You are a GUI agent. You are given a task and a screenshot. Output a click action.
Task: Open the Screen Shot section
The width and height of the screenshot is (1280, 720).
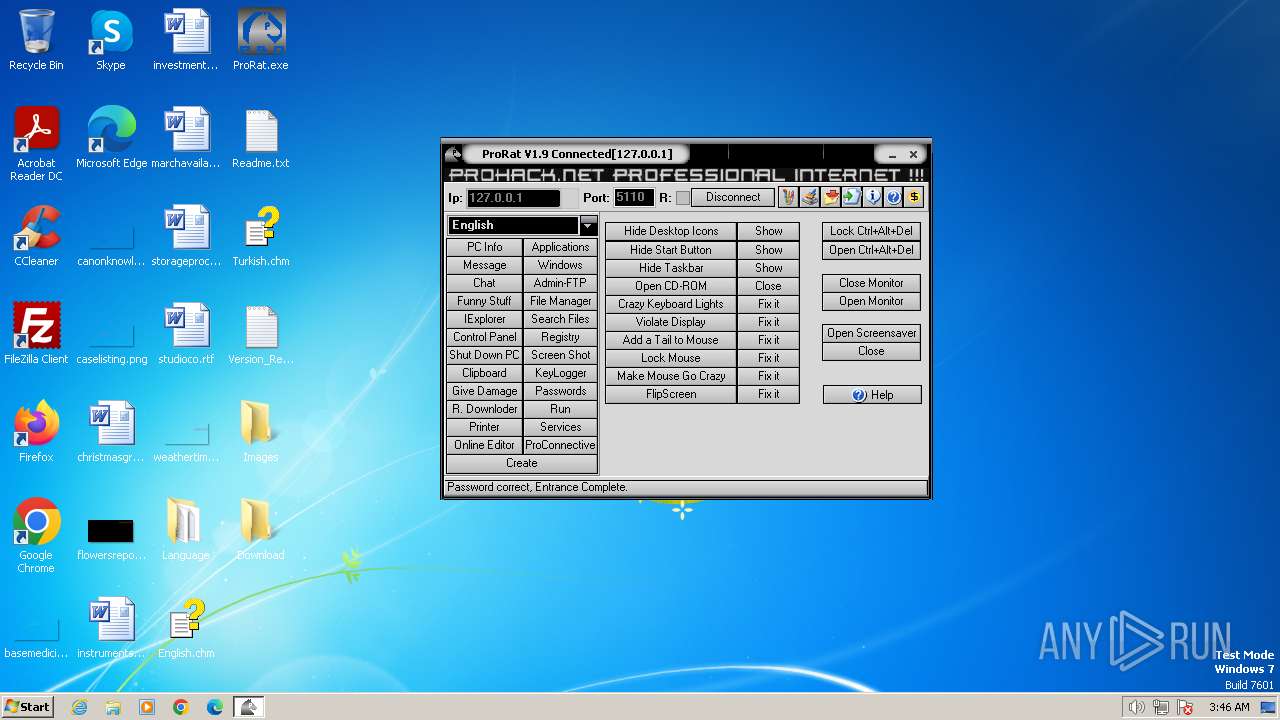560,355
